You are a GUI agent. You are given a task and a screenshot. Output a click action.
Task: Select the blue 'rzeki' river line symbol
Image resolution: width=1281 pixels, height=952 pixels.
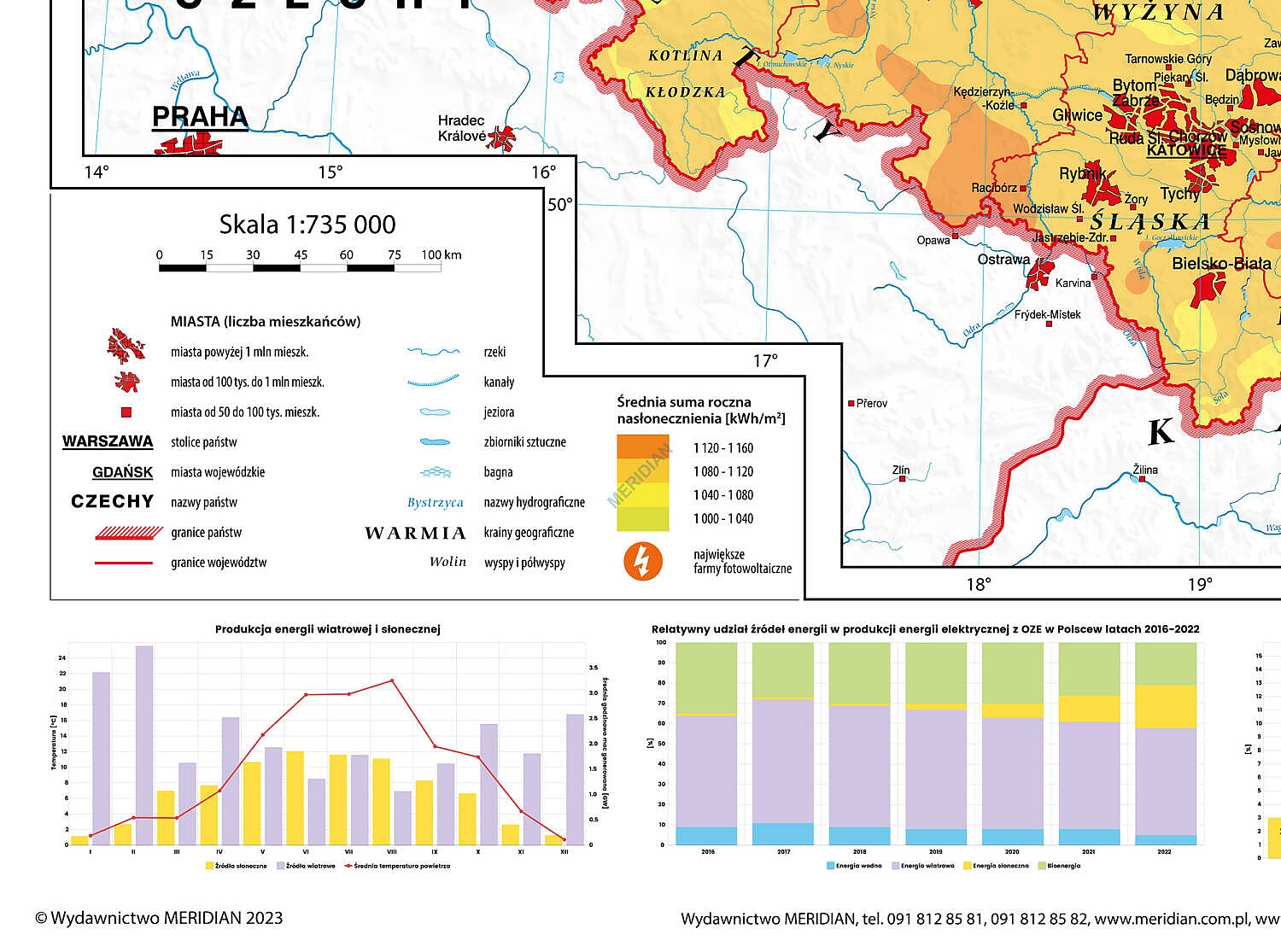click(x=434, y=352)
